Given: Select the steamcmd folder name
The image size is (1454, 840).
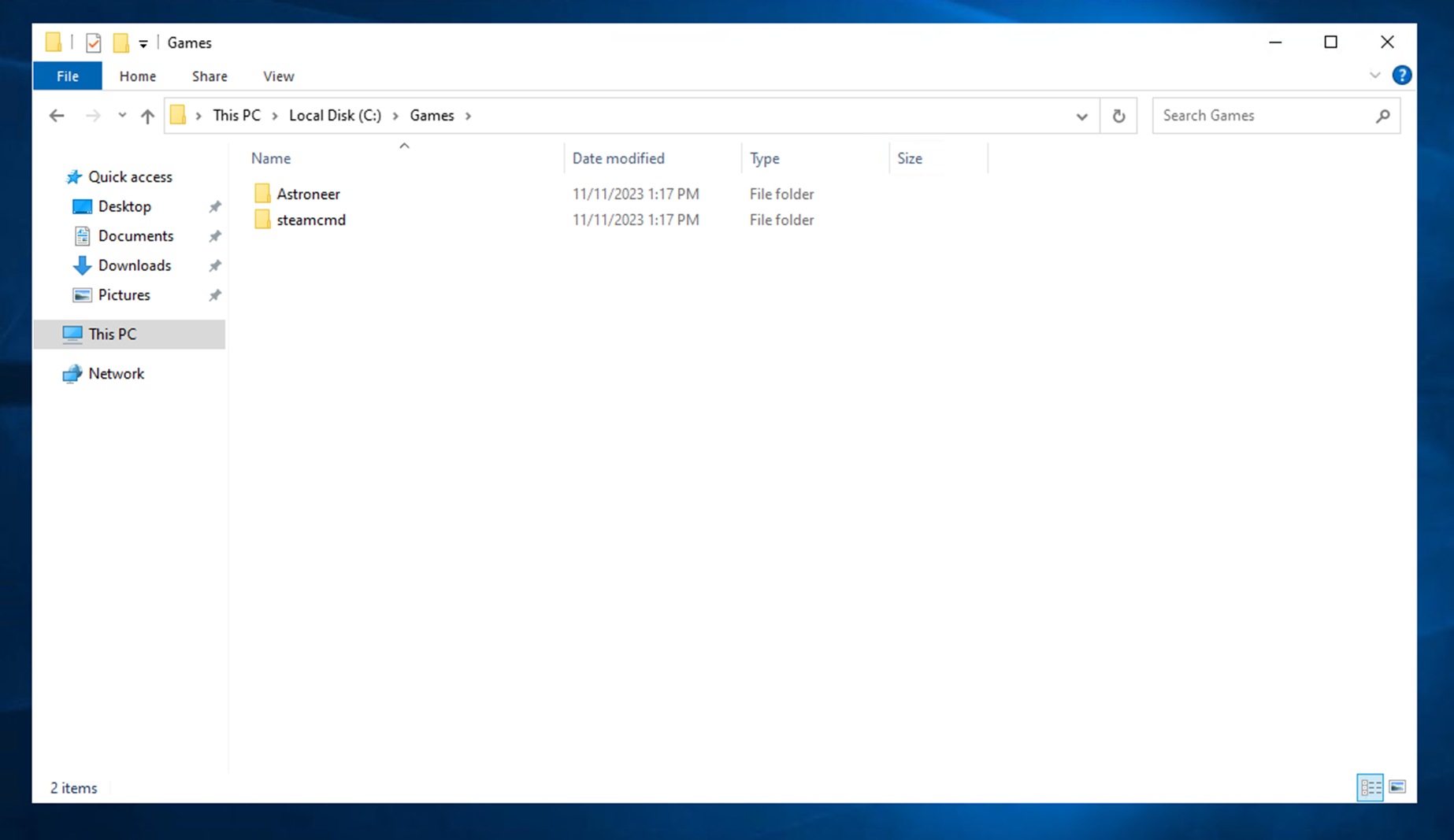Looking at the screenshot, I should pyautogui.click(x=311, y=220).
